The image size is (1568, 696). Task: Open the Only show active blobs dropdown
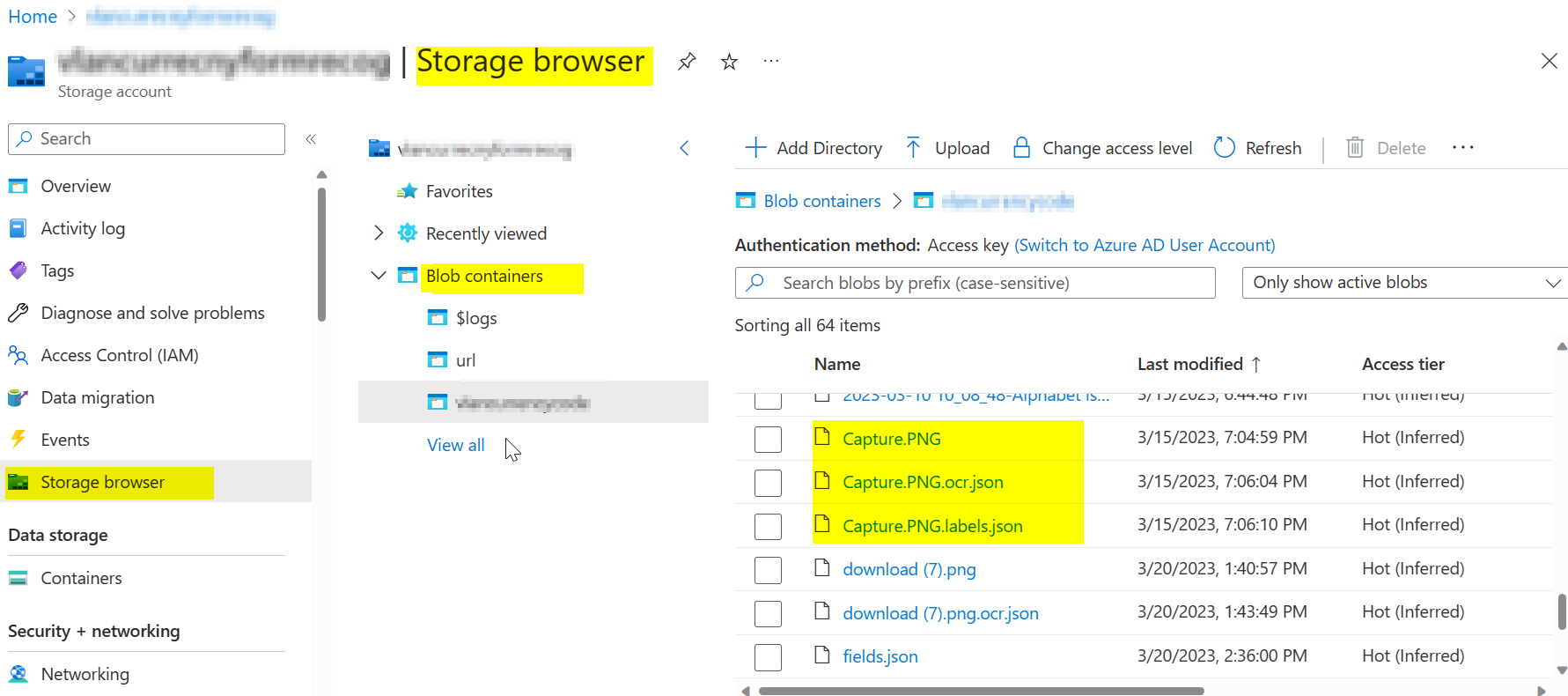[1405, 283]
